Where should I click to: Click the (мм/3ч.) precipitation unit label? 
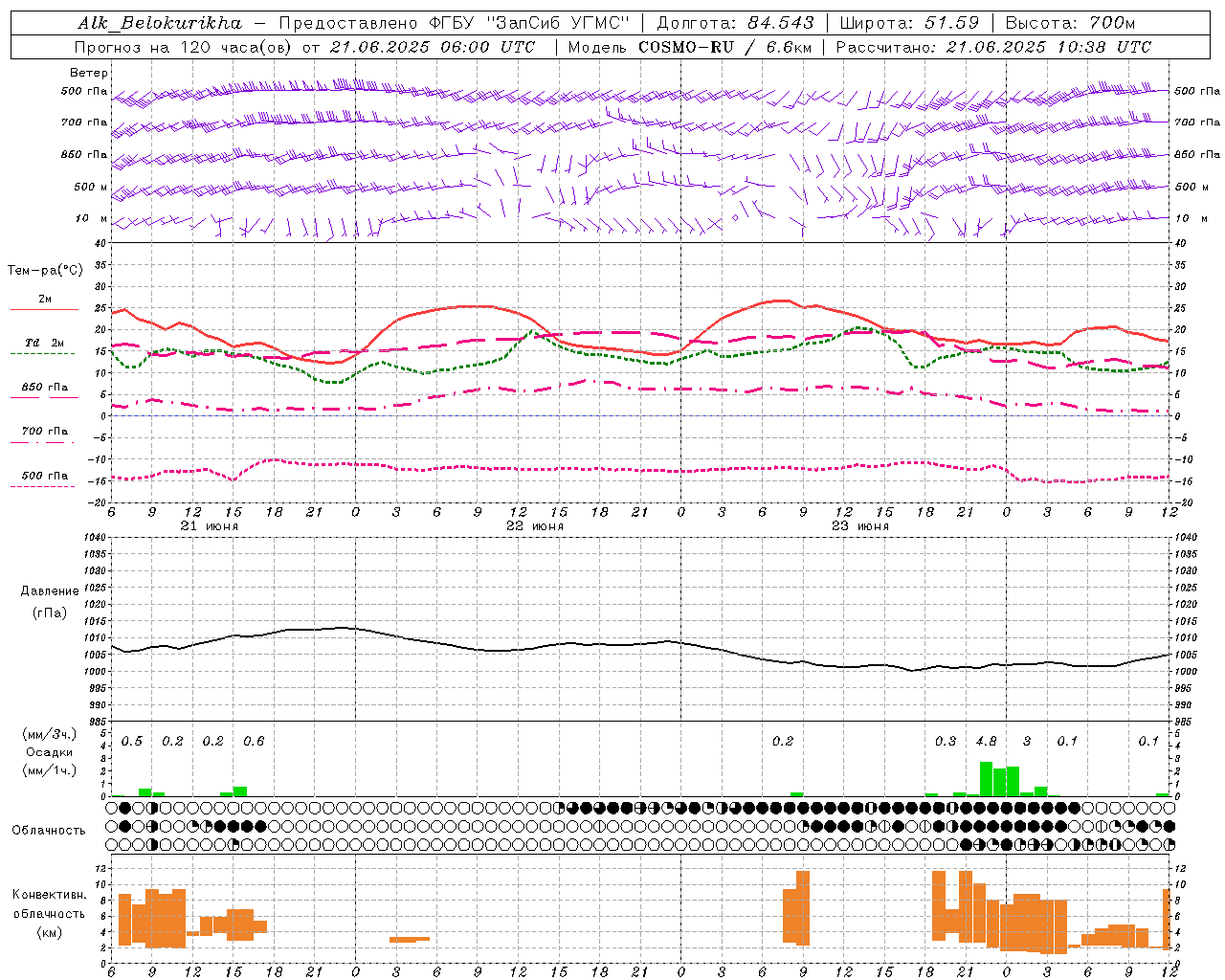pyautogui.click(x=49, y=734)
